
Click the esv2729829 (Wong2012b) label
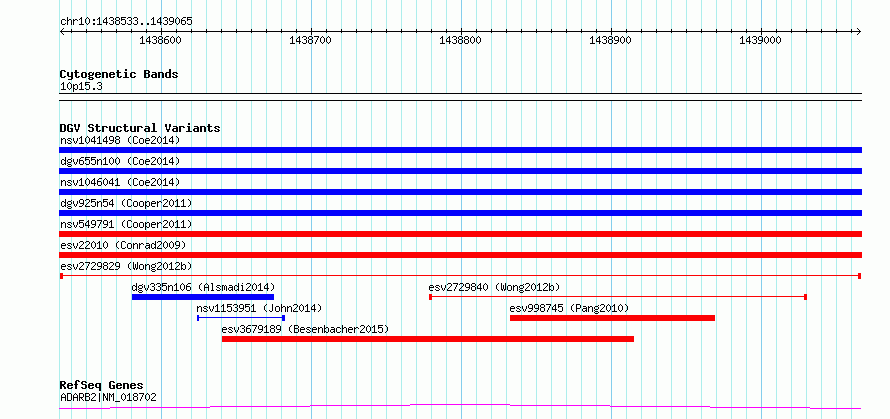tap(126, 266)
